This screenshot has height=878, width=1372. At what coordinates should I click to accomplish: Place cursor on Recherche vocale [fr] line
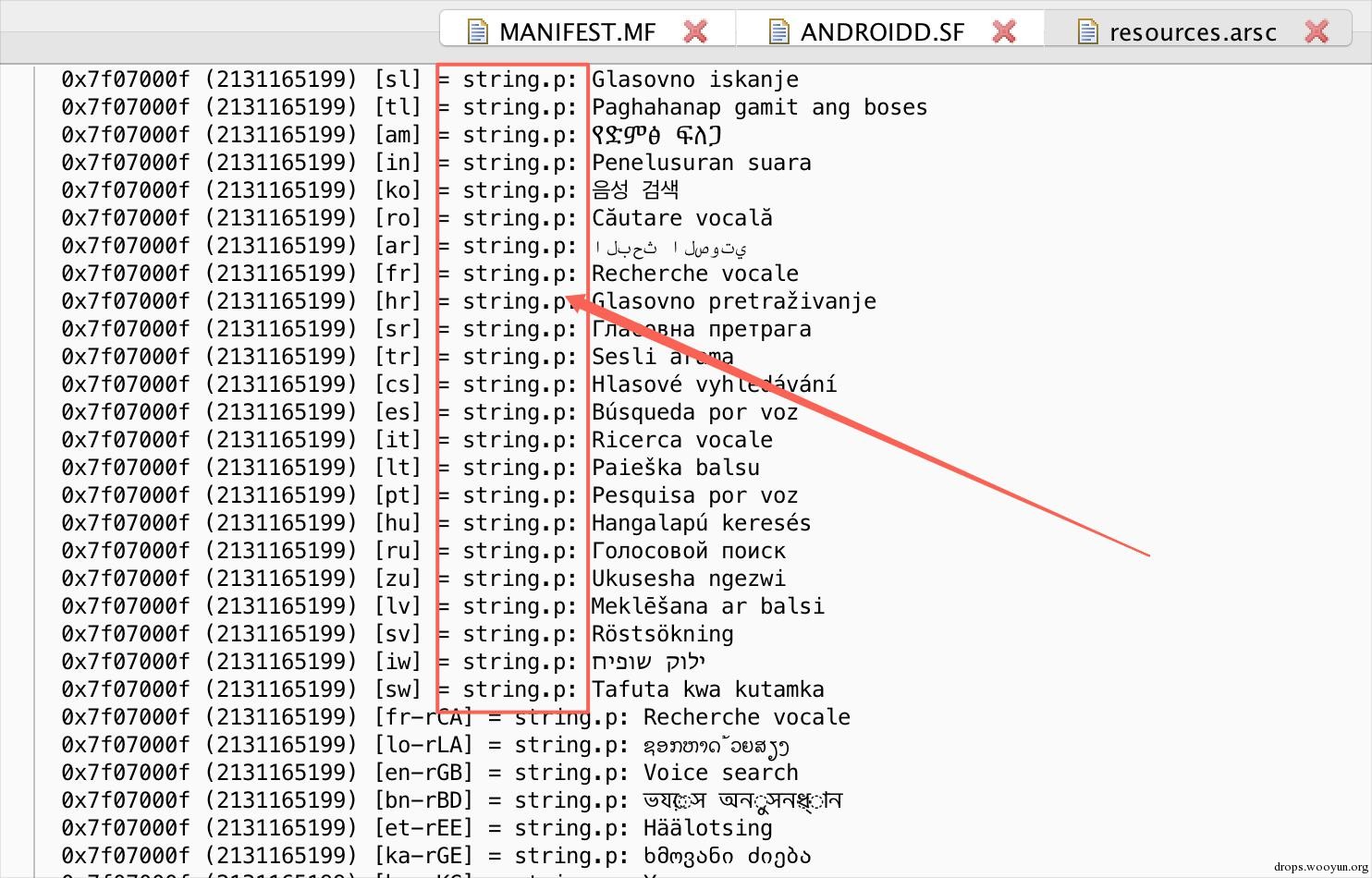430,274
